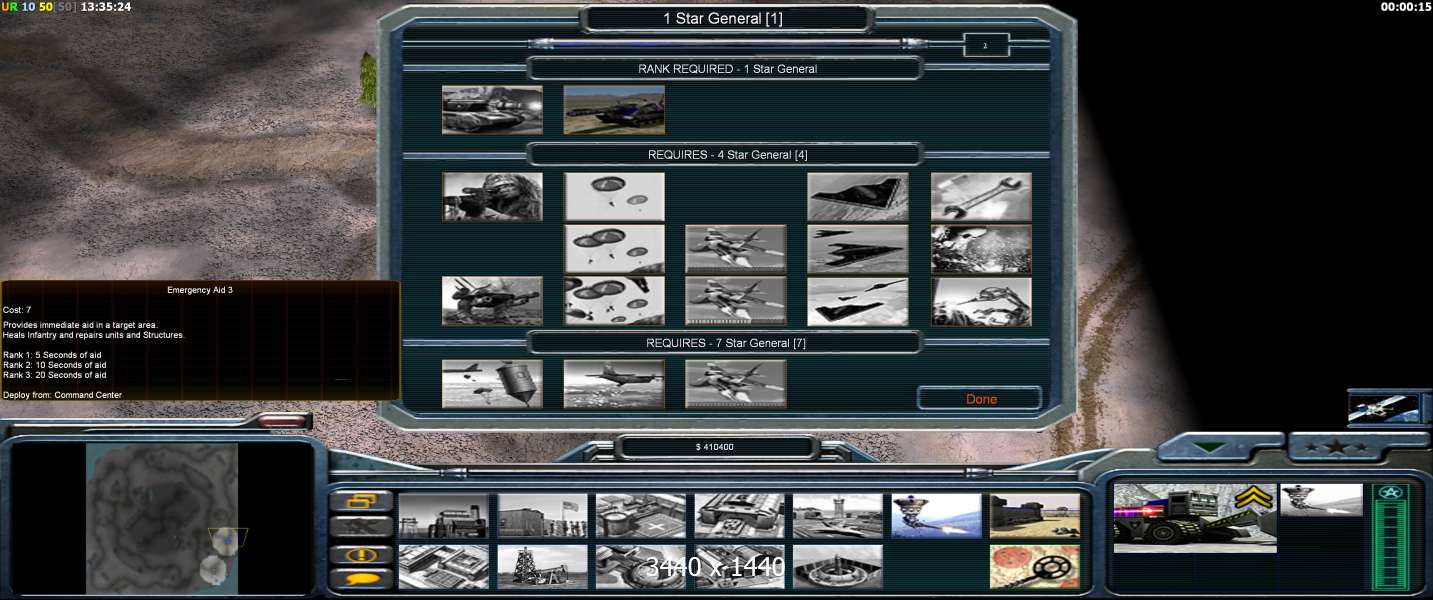
Task: Pick the first tank icon under 1 Star General
Action: (x=492, y=109)
